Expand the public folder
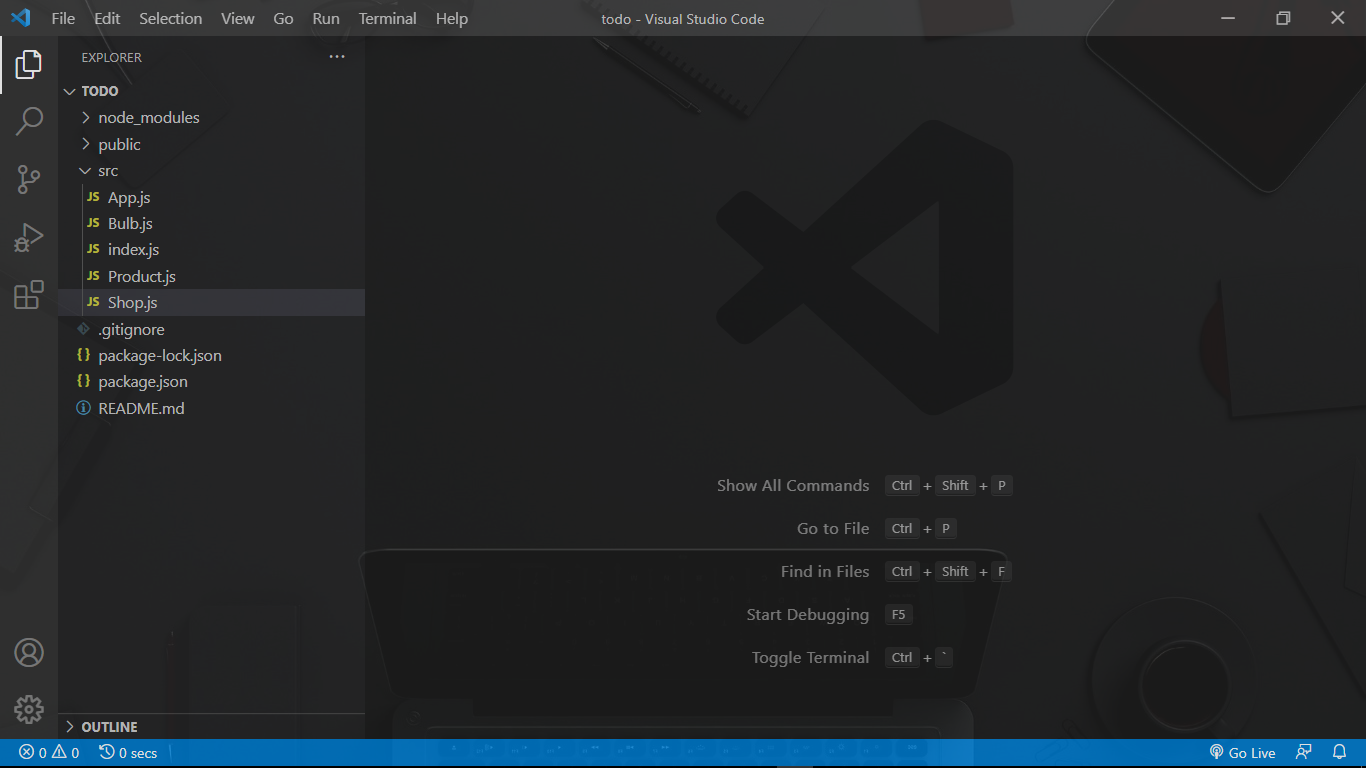The image size is (1366, 768). click(x=86, y=144)
